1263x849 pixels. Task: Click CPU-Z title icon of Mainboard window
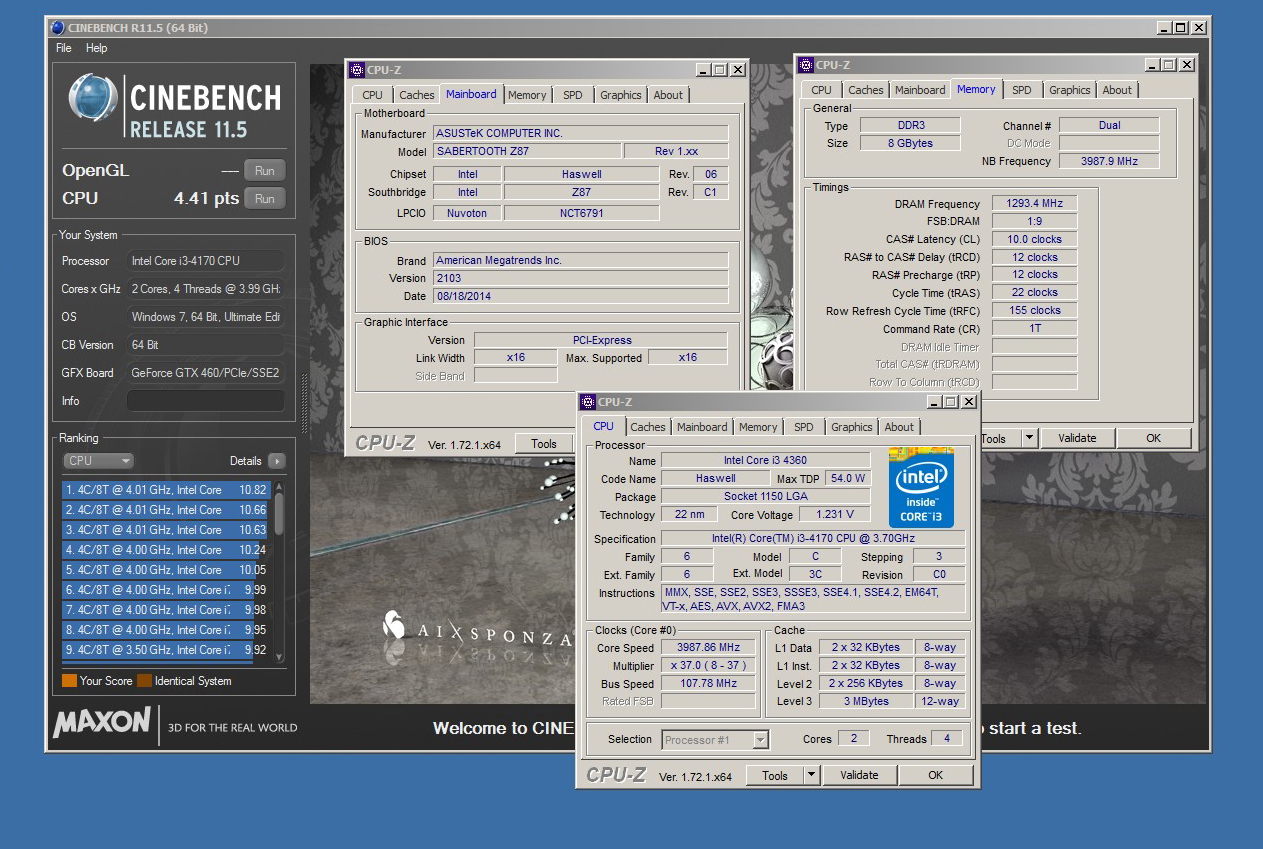coord(358,69)
